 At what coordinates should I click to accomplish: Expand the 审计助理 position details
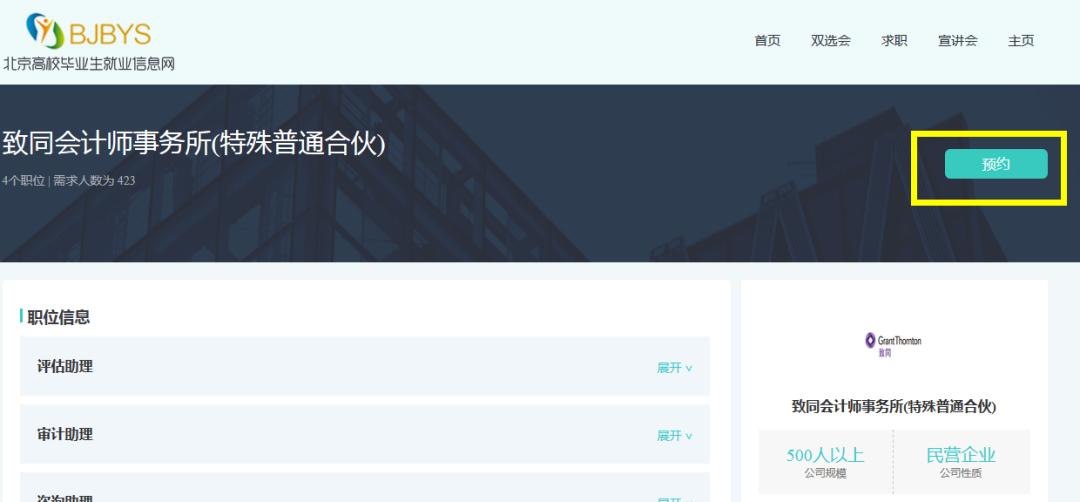(674, 436)
